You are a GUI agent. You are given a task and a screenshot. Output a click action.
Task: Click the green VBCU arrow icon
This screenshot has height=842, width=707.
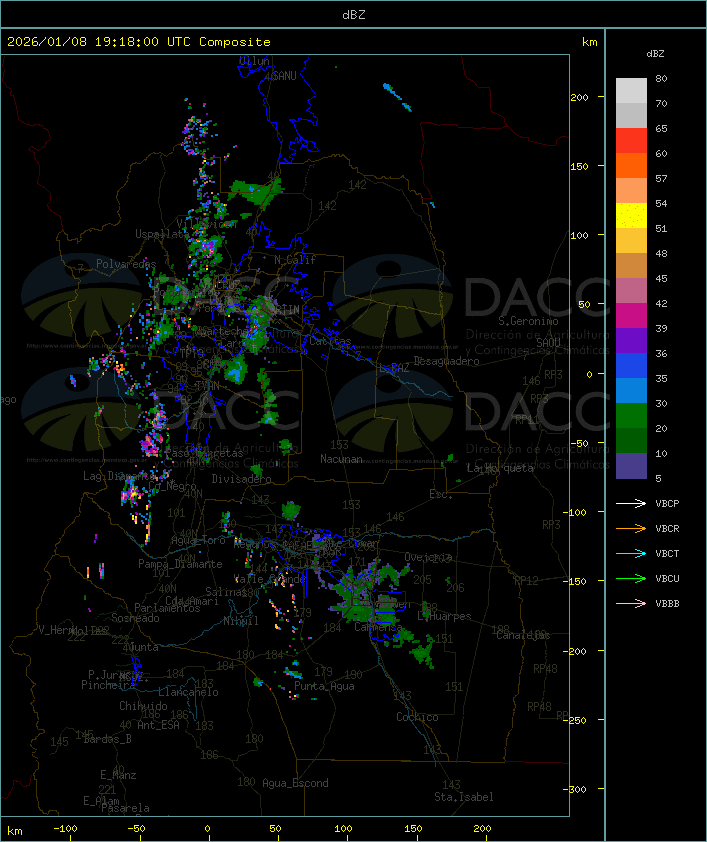coord(632,579)
